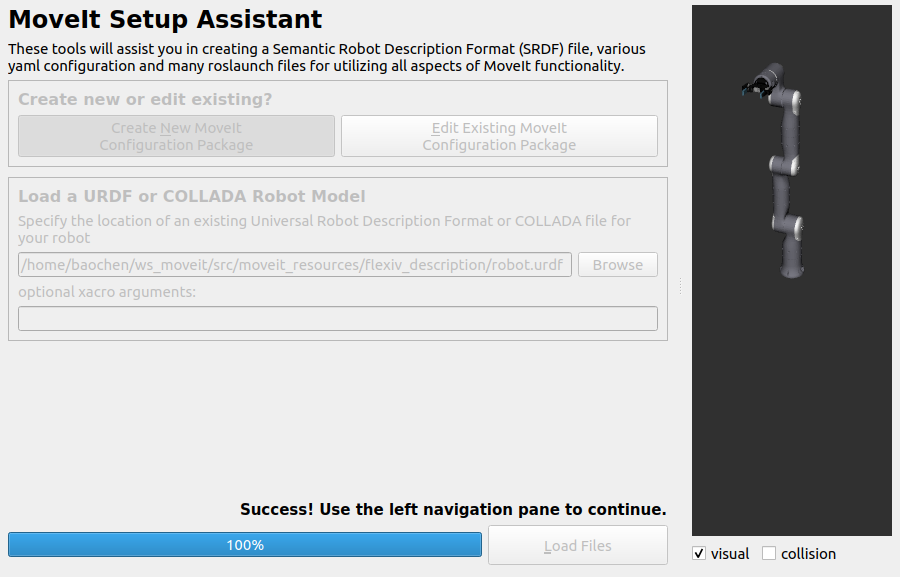Click the collision label text
The image size is (900, 577).
point(808,553)
